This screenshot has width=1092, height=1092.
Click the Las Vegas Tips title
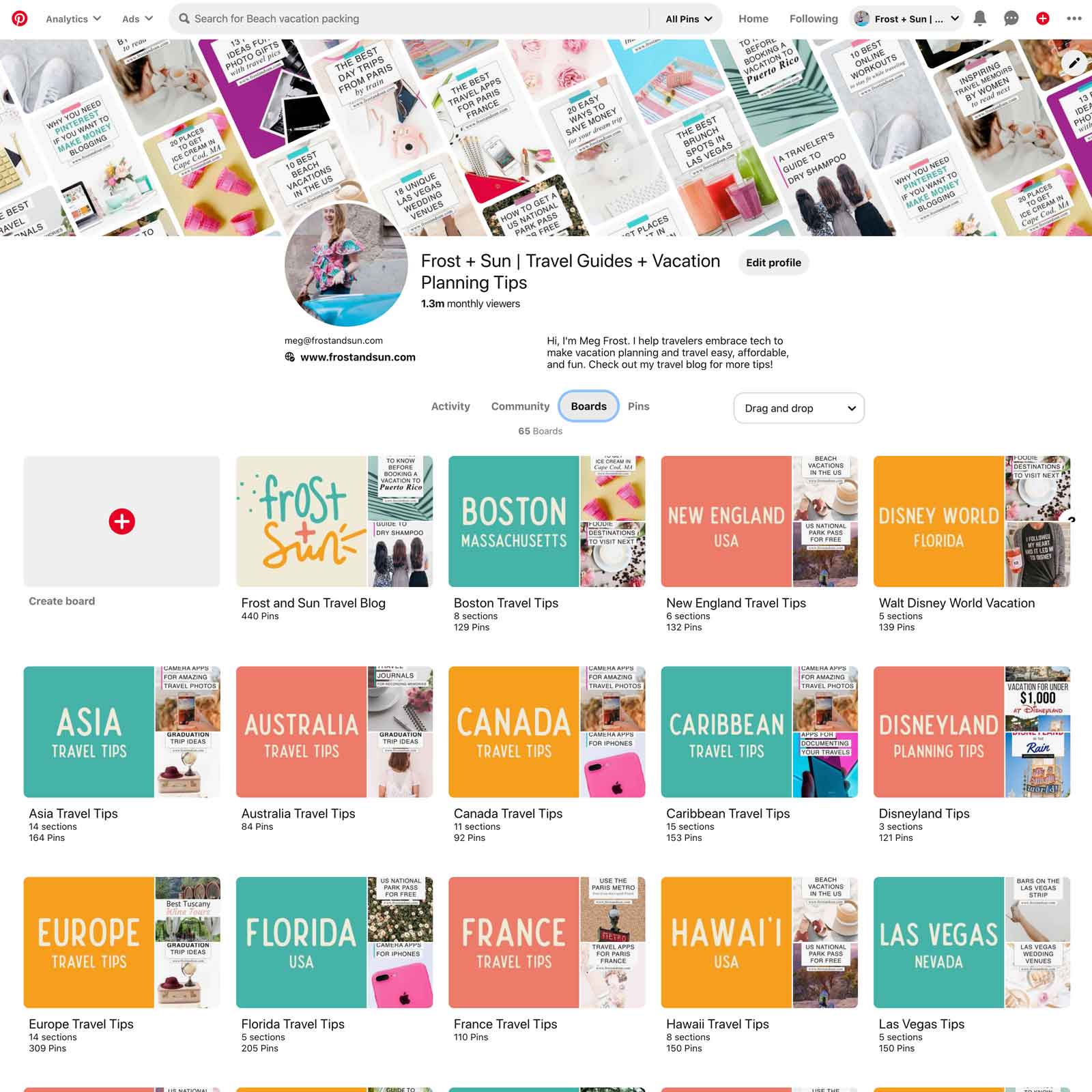tap(921, 1024)
